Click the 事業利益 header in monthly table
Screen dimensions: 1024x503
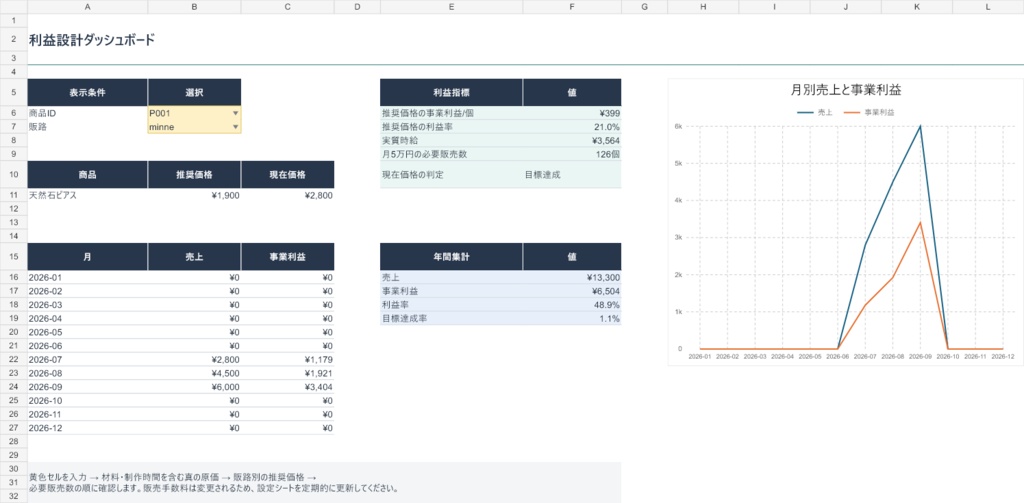coord(287,257)
